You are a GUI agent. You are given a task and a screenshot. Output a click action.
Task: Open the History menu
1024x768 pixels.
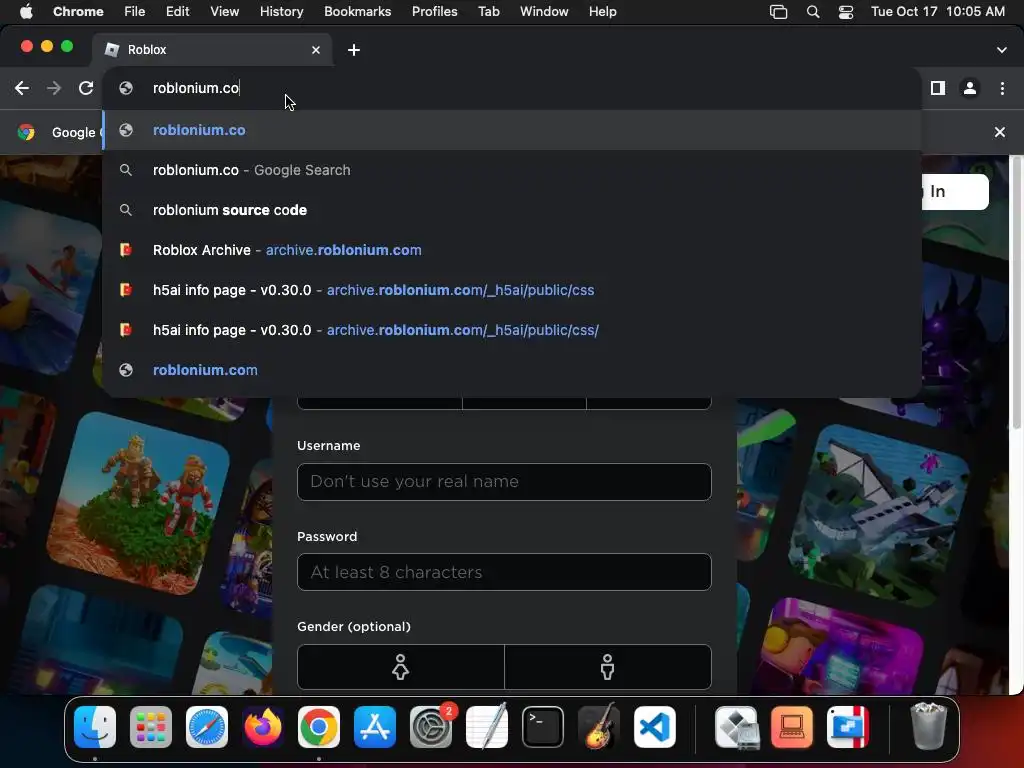coord(281,12)
